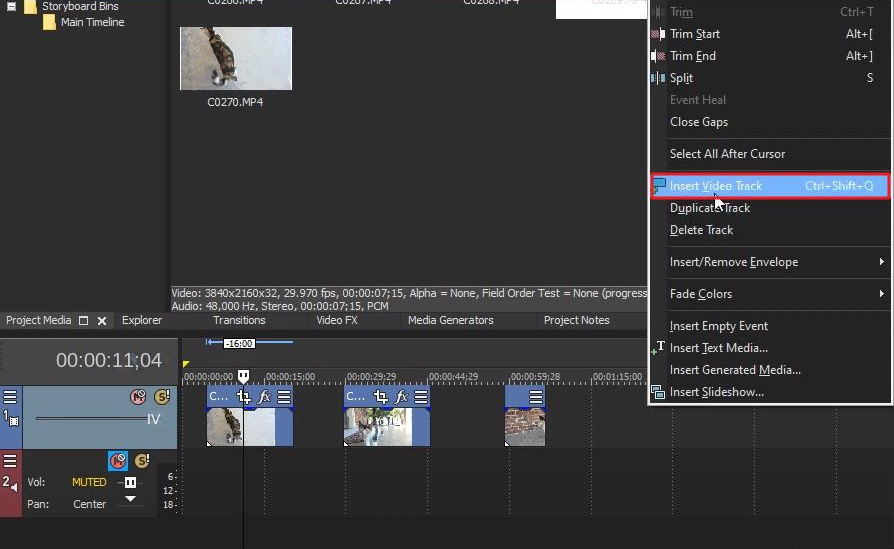Click the video track 1 number icon
Viewport: 894px width, 549px height.
(x=11, y=418)
